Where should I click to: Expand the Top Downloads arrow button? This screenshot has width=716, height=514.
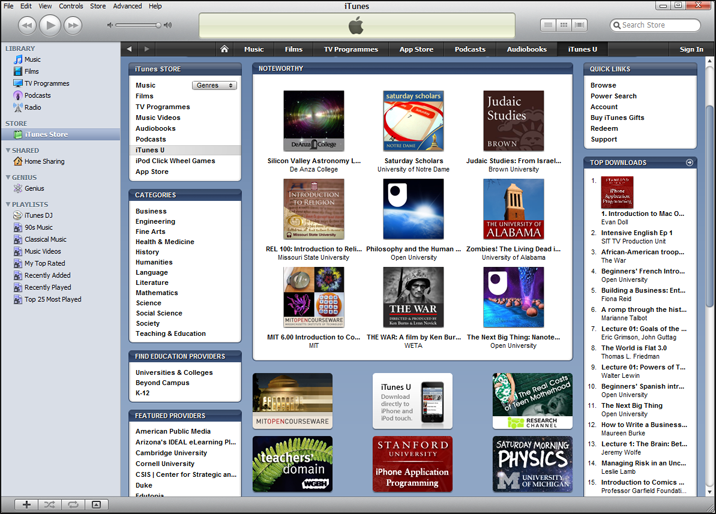[x=689, y=163]
